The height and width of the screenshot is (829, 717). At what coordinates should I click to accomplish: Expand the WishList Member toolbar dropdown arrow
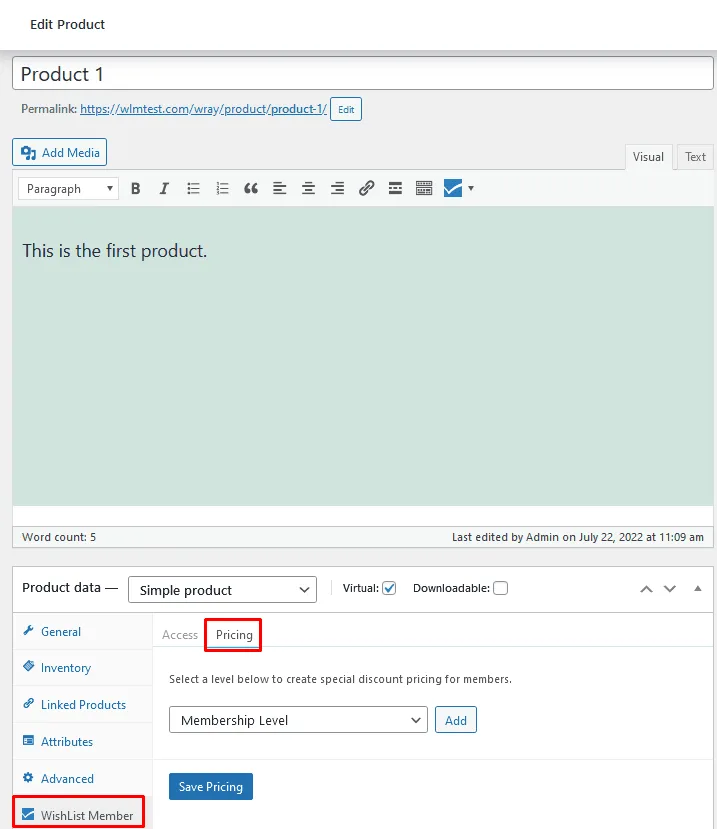click(471, 188)
